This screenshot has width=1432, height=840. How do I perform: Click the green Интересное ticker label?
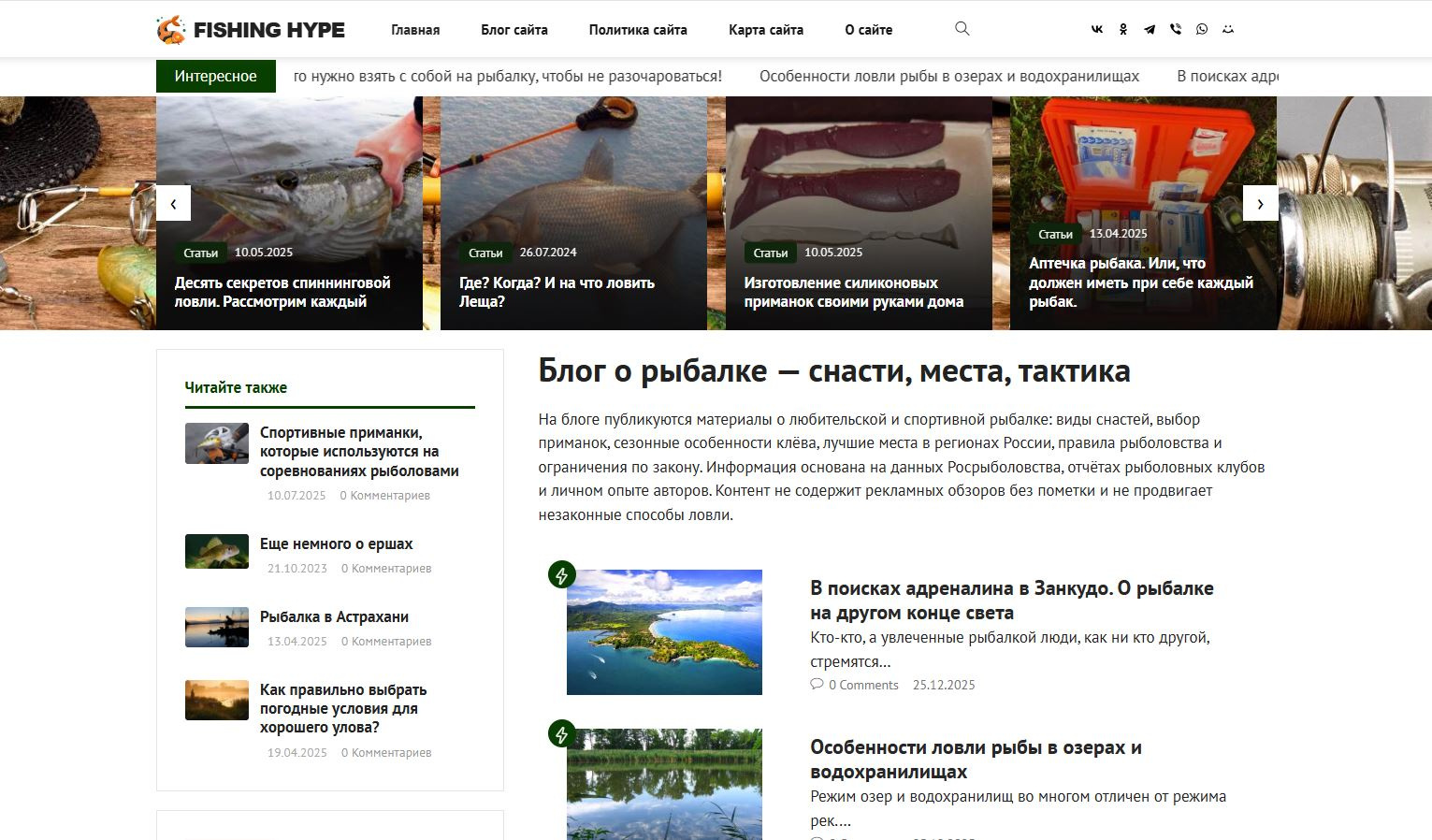coord(216,77)
